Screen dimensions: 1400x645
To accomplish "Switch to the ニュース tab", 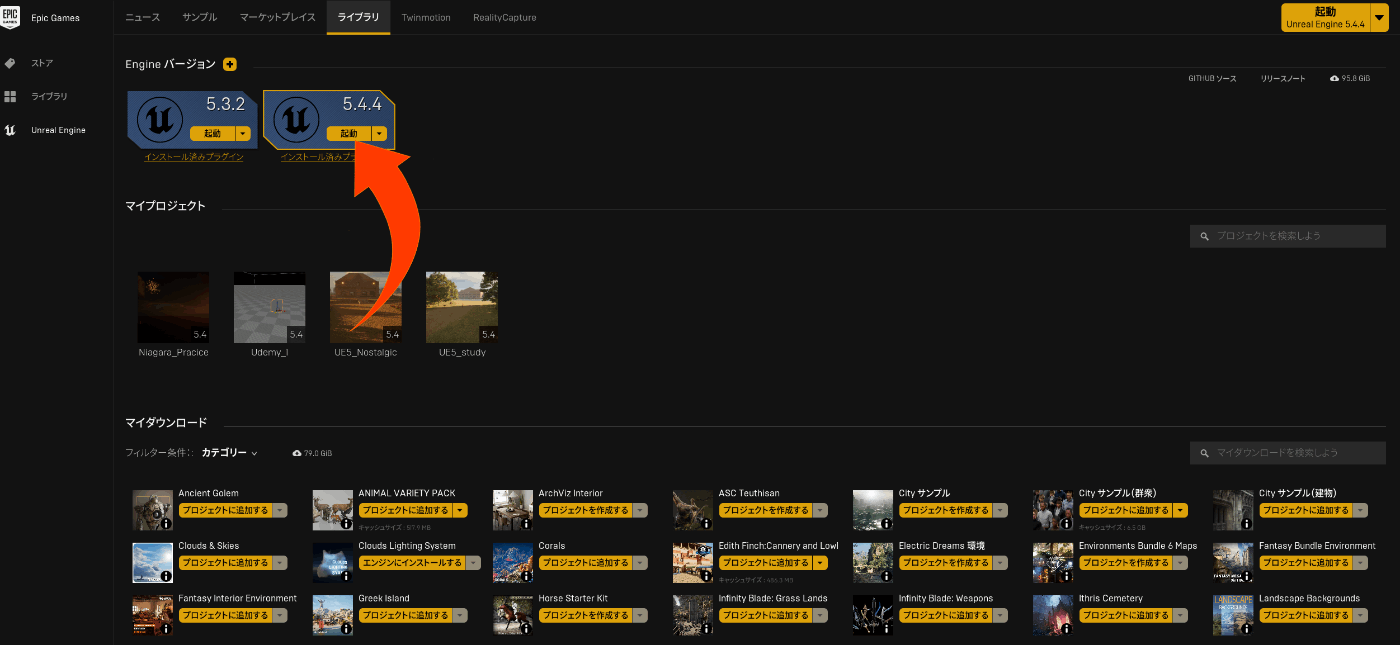I will coord(142,17).
